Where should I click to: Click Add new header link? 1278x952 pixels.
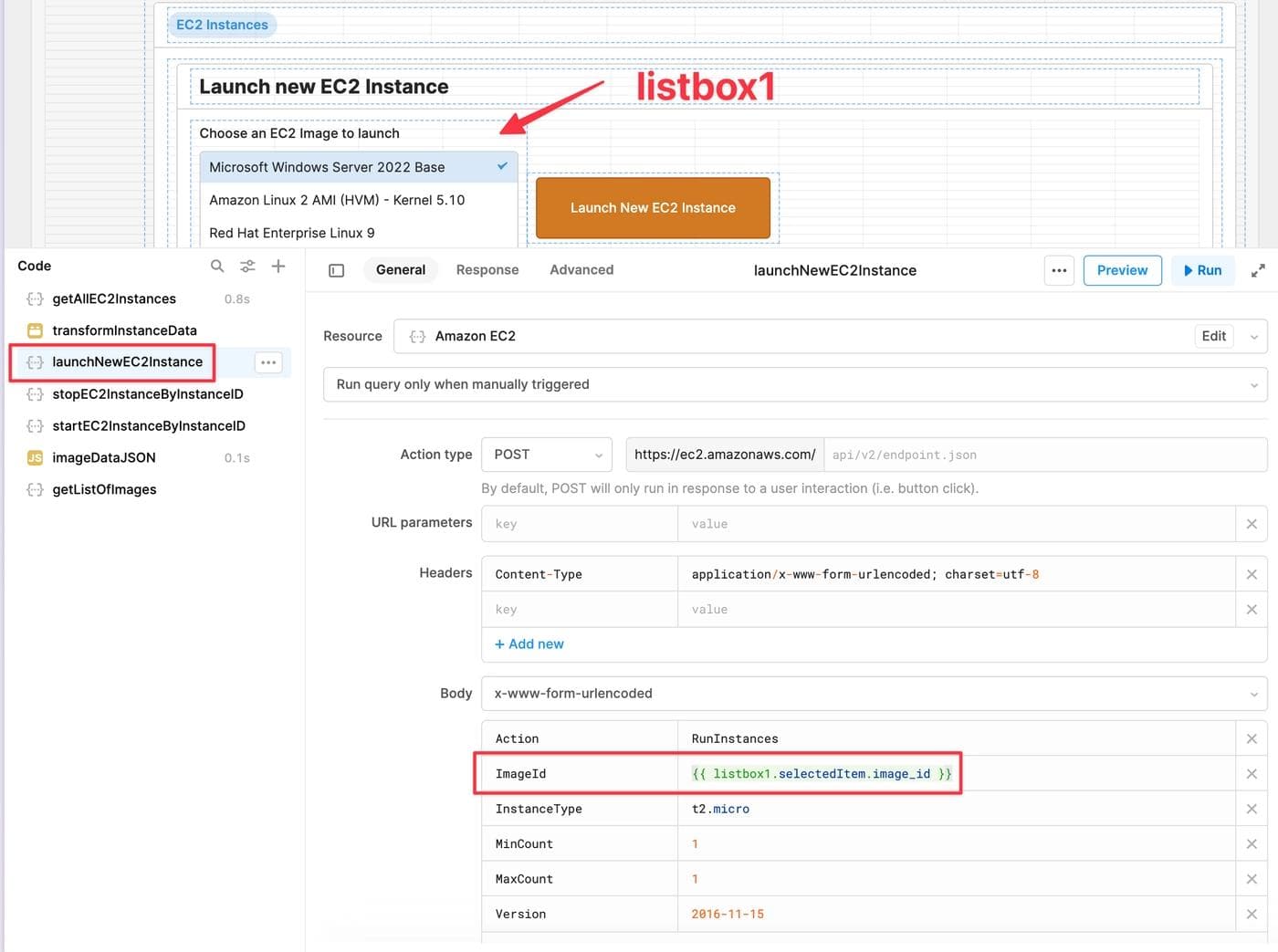tap(529, 643)
